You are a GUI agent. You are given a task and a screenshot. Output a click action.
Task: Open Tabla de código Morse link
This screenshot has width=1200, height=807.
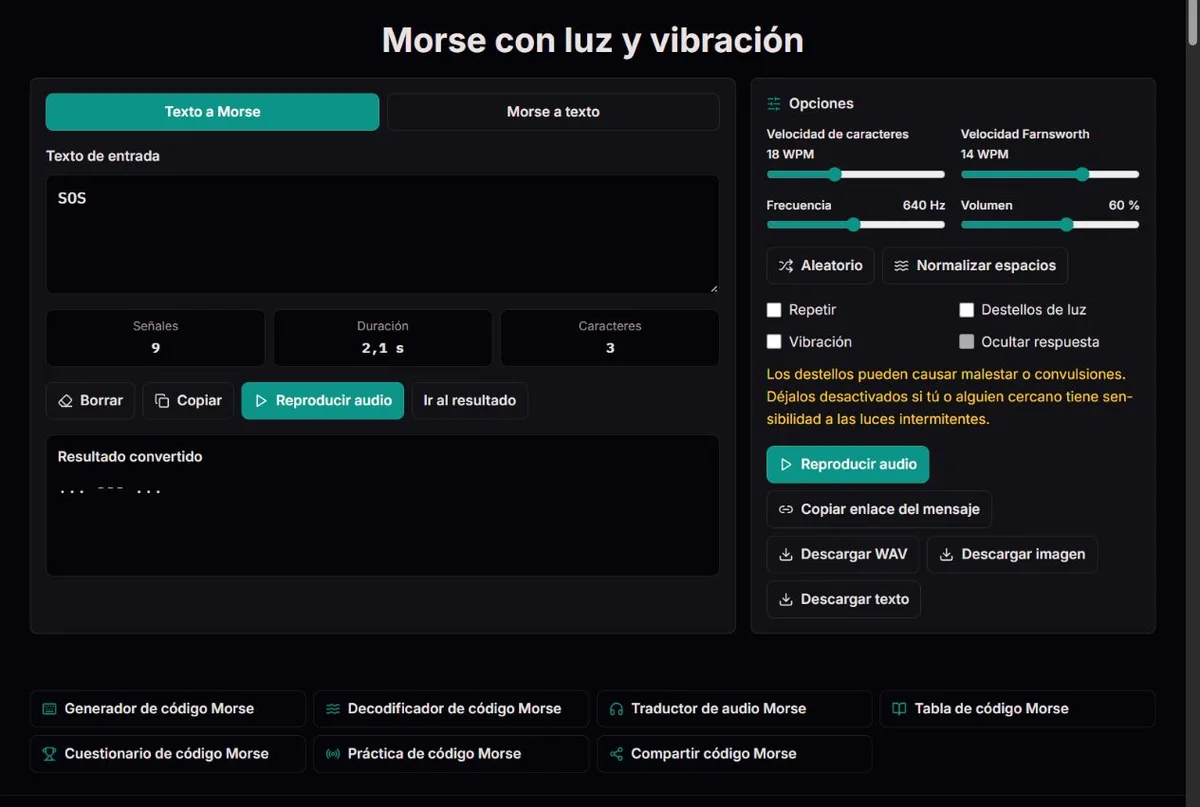click(1018, 708)
